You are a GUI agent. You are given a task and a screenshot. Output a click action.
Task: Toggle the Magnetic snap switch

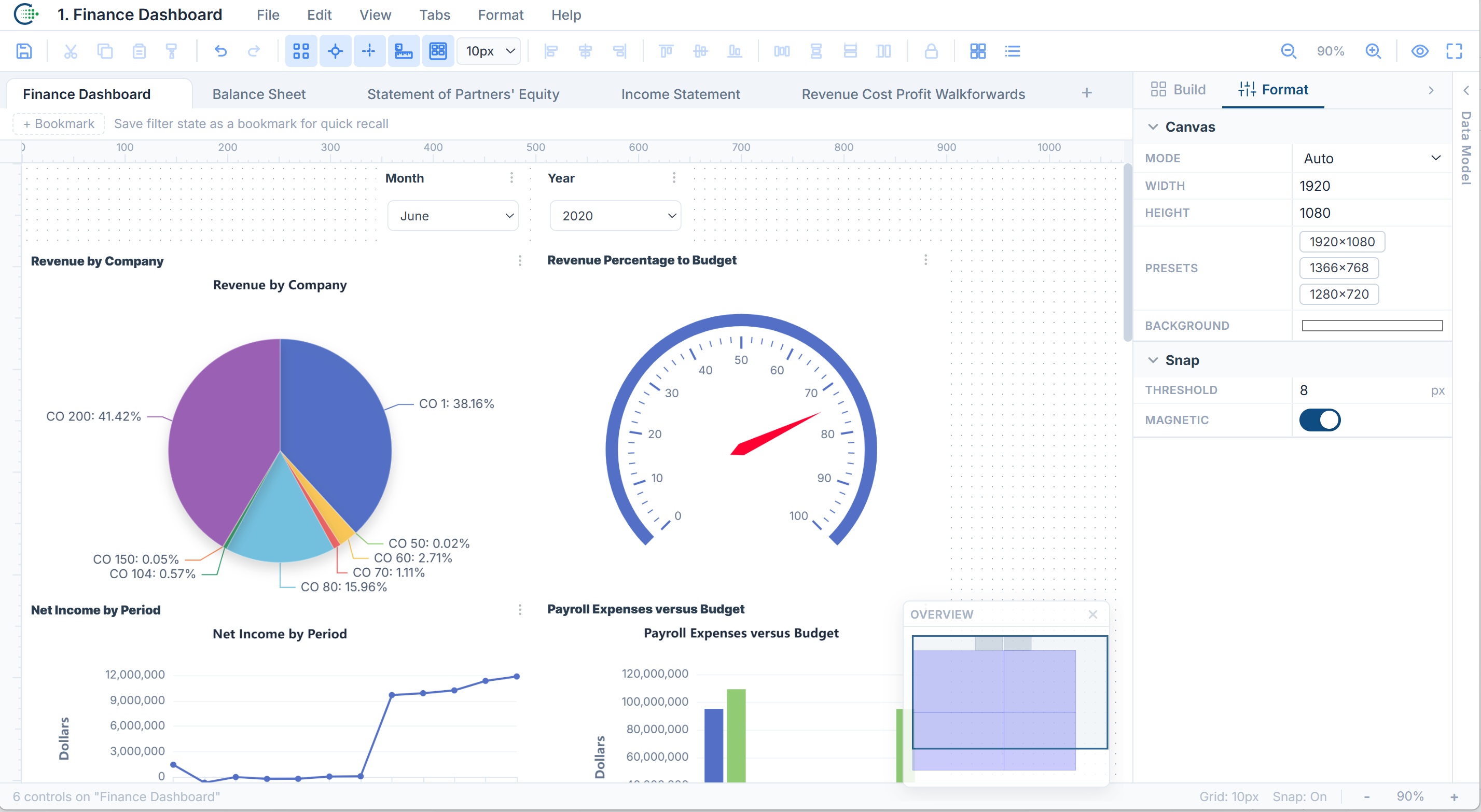(x=1320, y=419)
